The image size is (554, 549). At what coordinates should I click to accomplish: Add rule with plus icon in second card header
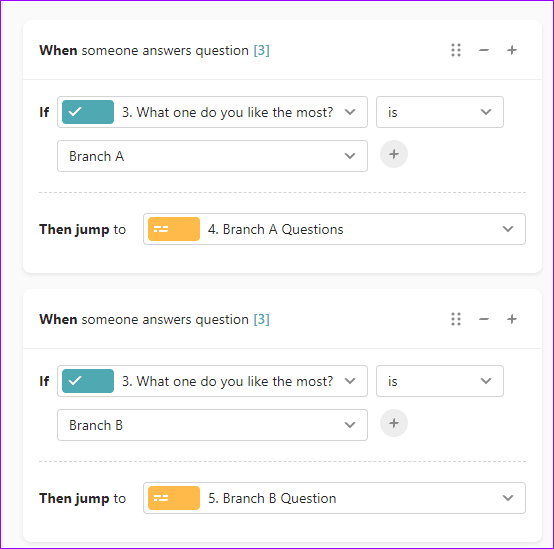pos(512,319)
